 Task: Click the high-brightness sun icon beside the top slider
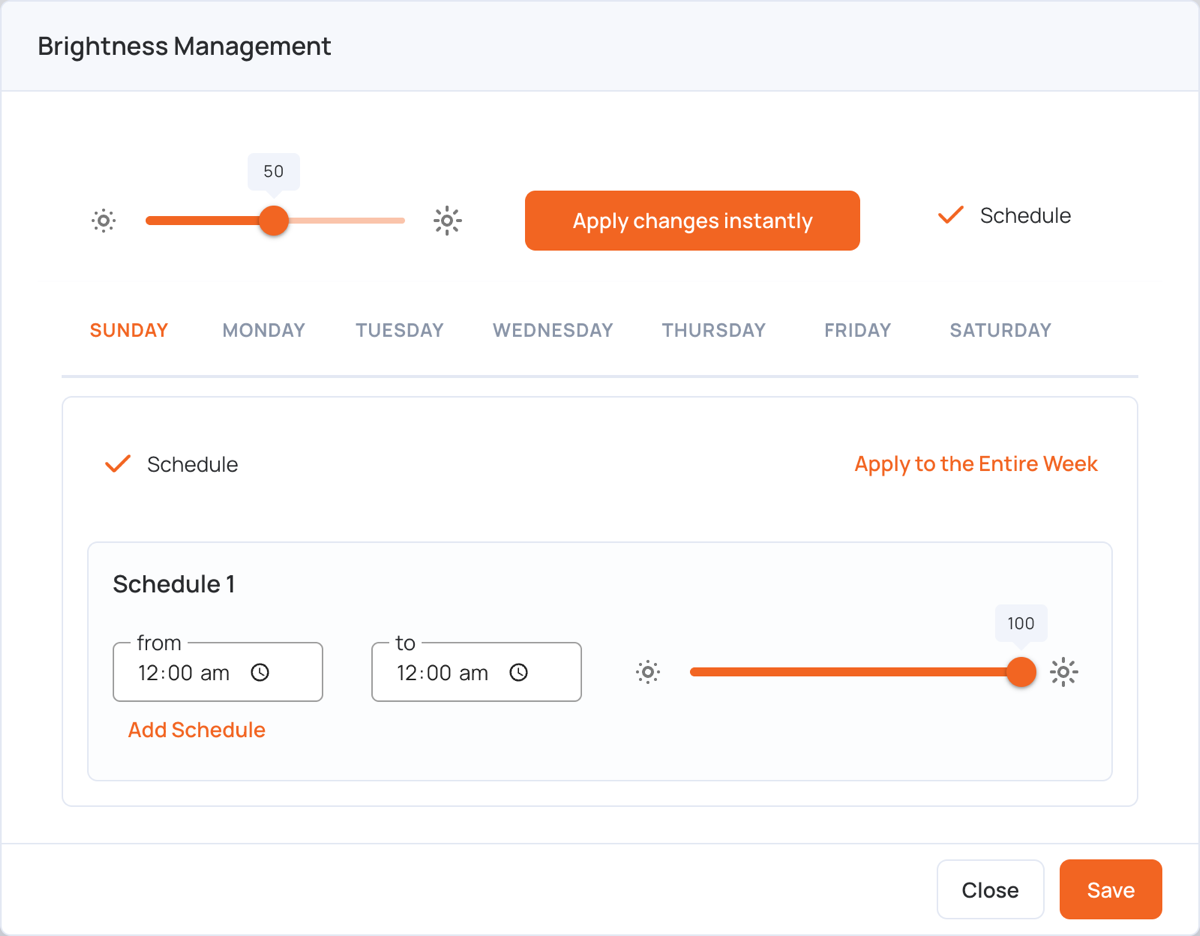(x=447, y=221)
